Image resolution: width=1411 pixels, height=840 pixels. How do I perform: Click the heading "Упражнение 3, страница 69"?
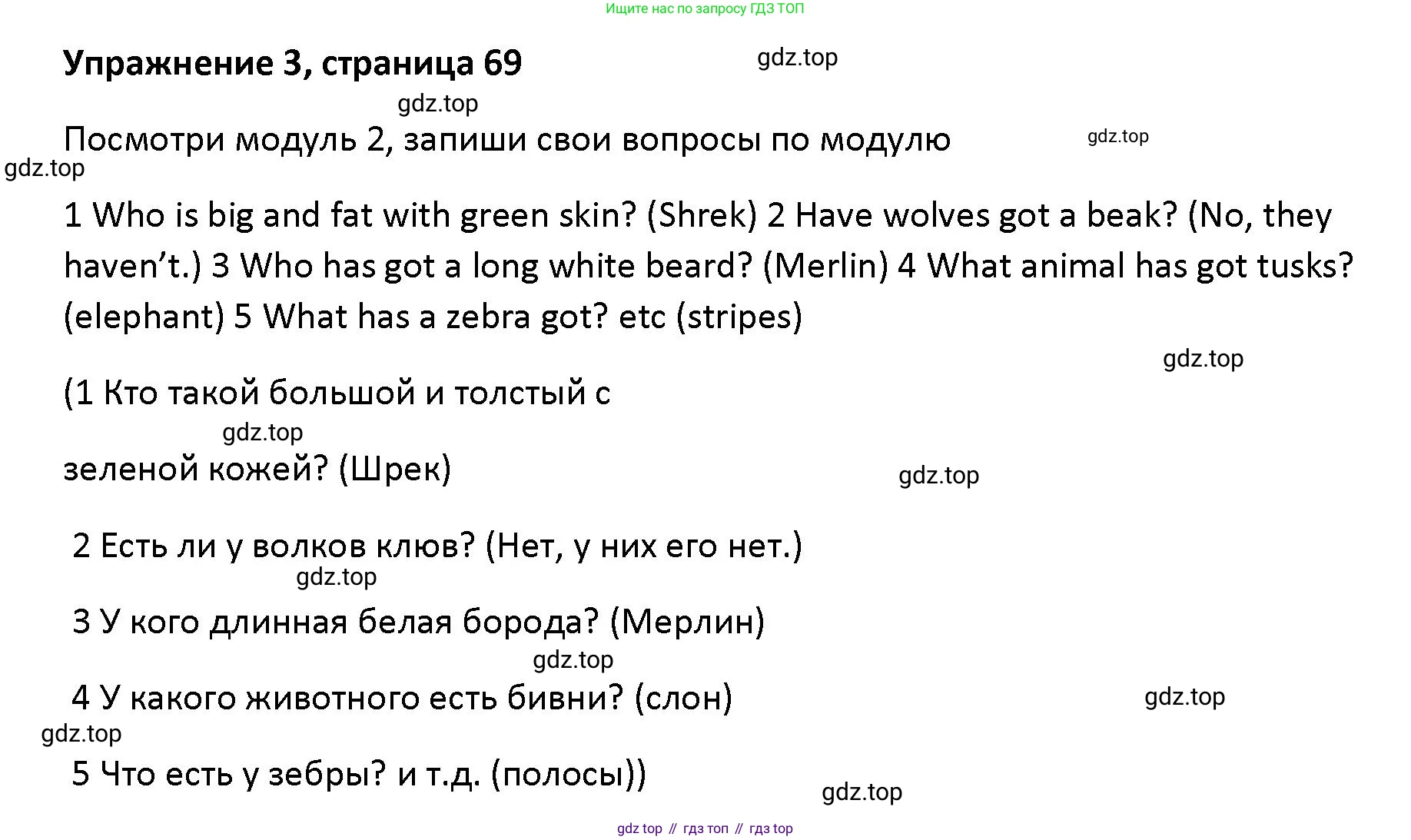(x=292, y=63)
